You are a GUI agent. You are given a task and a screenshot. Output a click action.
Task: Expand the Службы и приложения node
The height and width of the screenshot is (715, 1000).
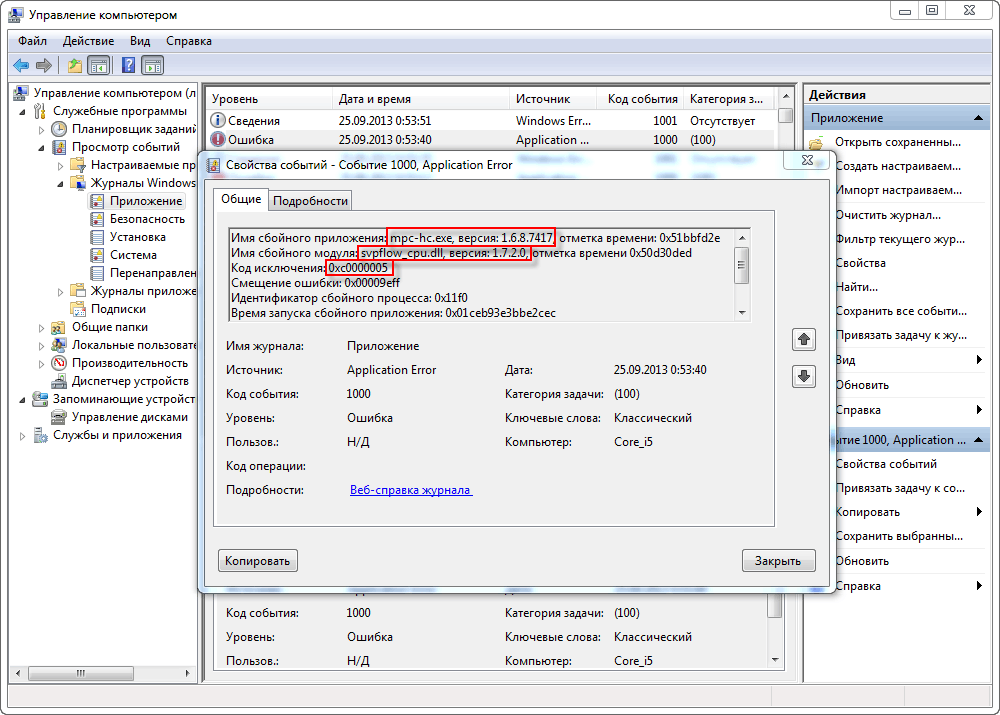click(23, 435)
